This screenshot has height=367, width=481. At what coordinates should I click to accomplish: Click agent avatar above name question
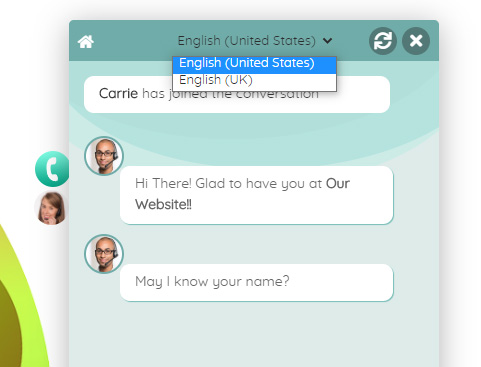[x=104, y=254]
